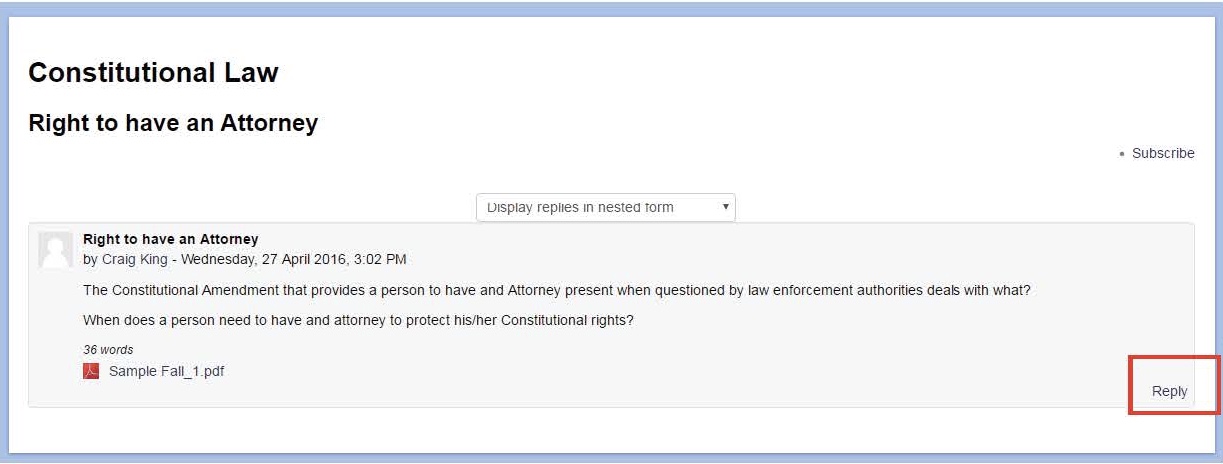Image resolution: width=1223 pixels, height=464 pixels.
Task: Click the red PDF attachment icon
Action: (91, 371)
